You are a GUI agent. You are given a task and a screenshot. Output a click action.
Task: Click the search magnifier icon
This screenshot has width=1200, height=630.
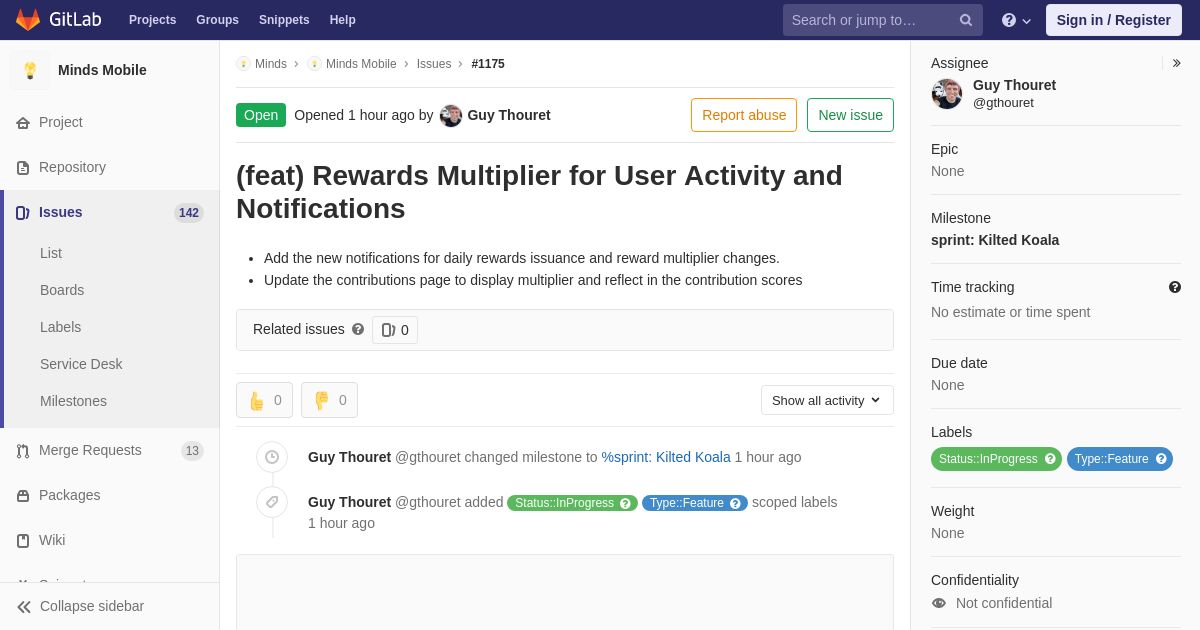pos(966,20)
